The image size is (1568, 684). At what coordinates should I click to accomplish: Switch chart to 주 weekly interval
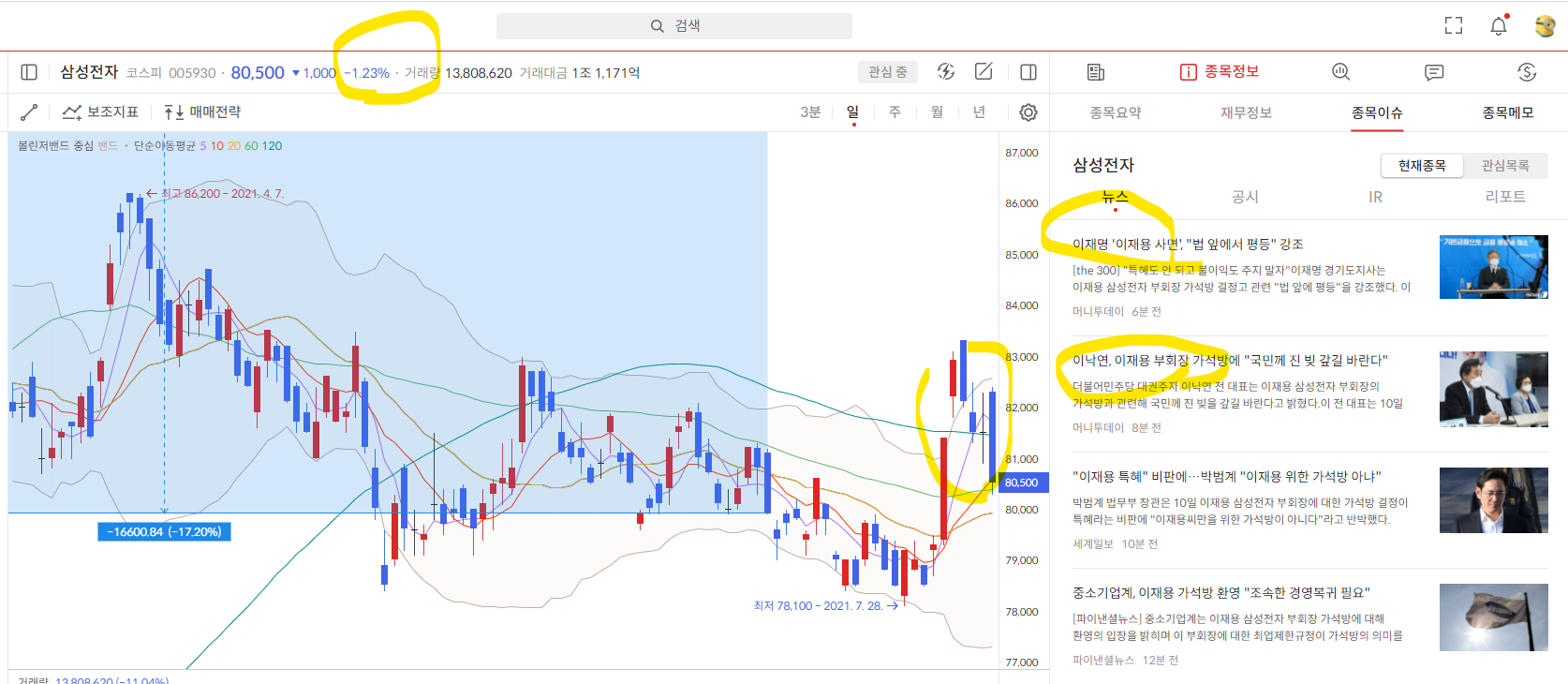[x=895, y=112]
